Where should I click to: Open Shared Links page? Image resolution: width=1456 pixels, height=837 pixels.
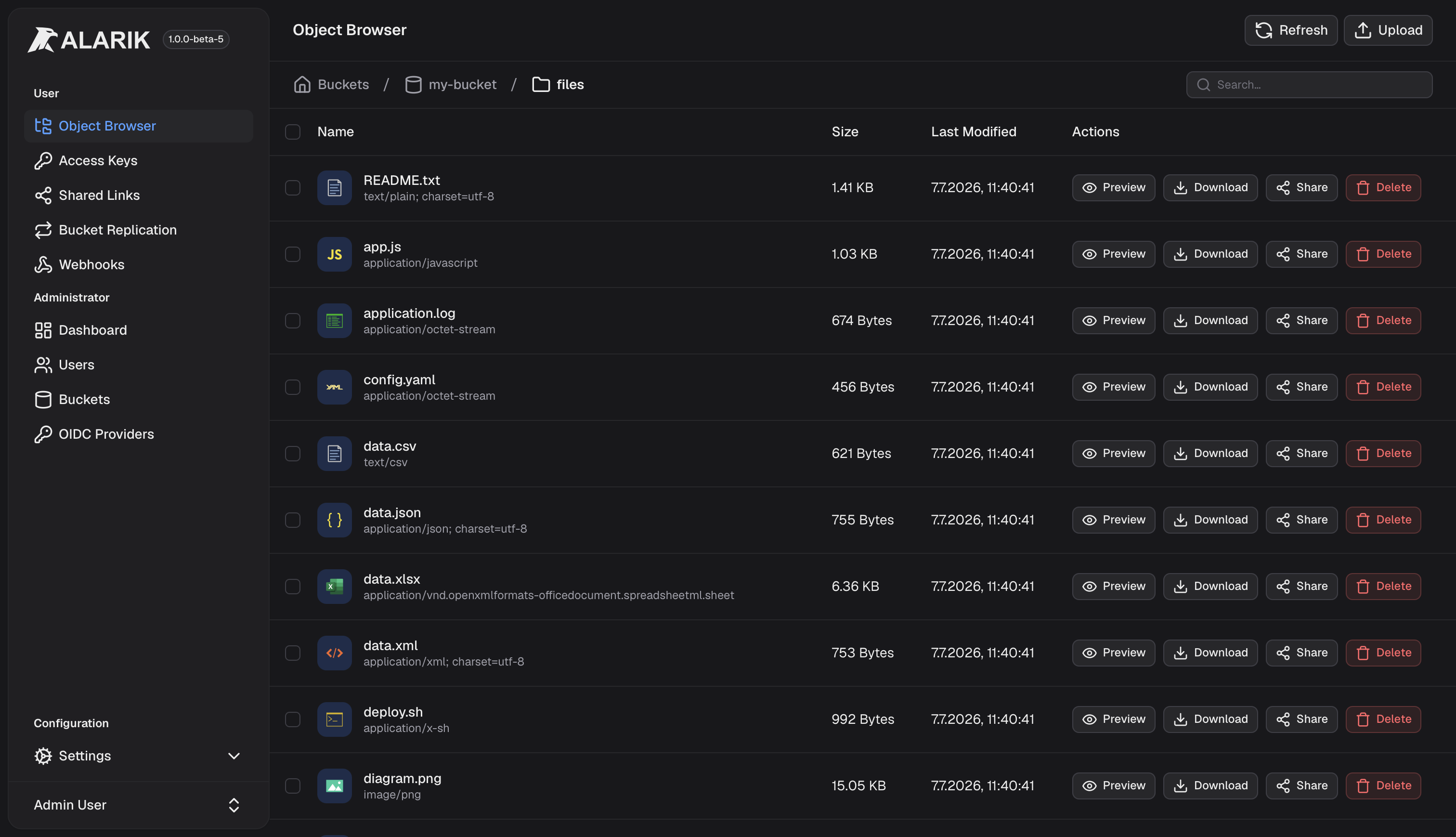138,196
